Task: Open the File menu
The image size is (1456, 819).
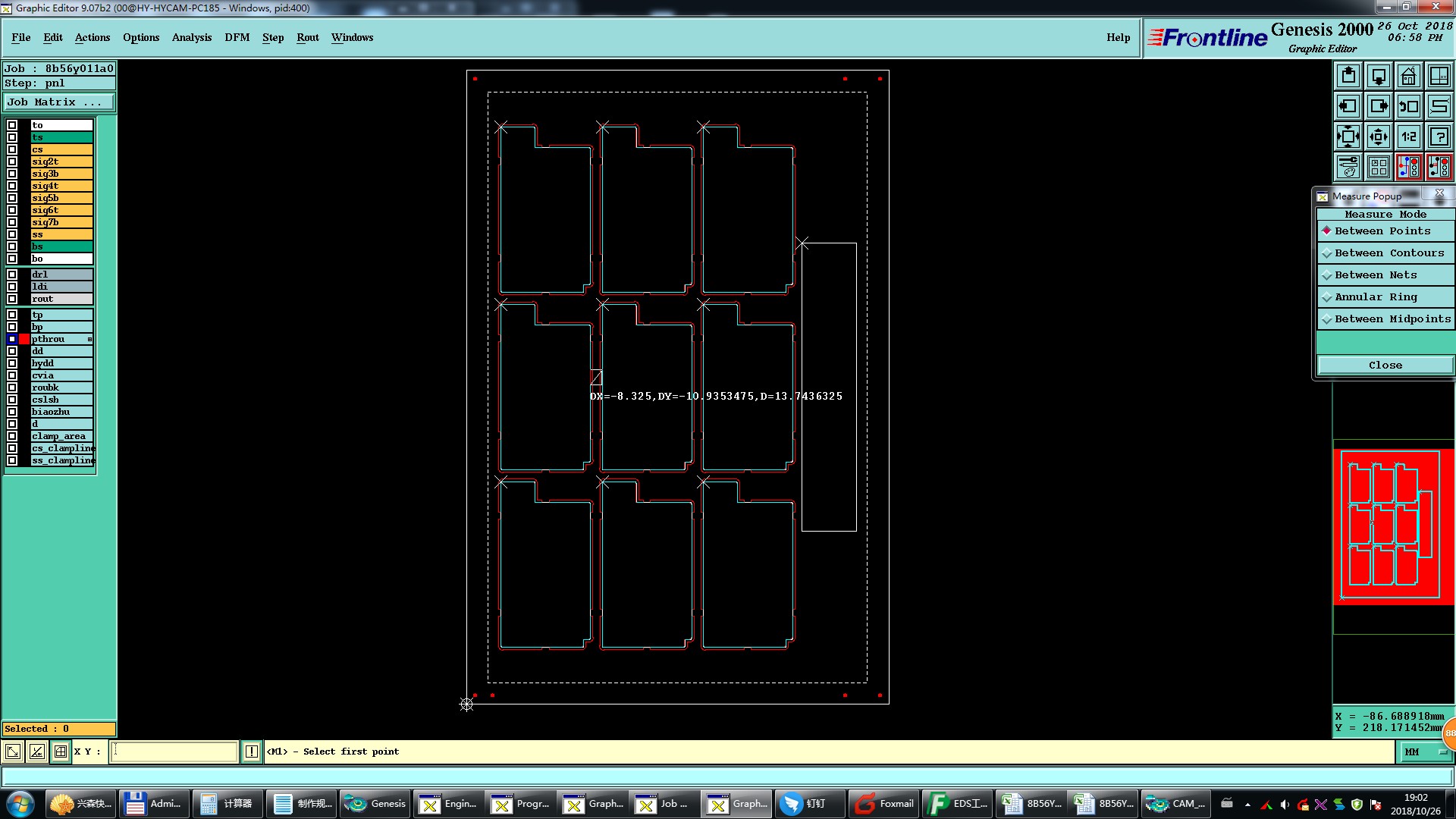Action: pyautogui.click(x=21, y=38)
